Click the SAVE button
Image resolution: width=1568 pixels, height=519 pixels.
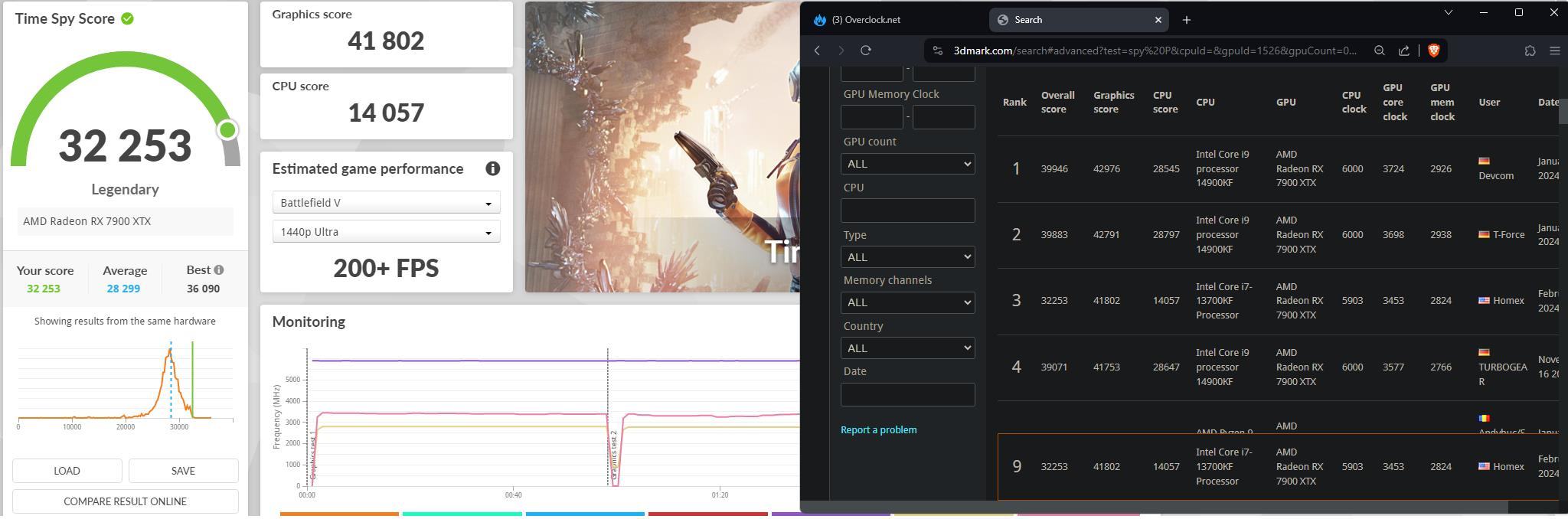pyautogui.click(x=183, y=471)
